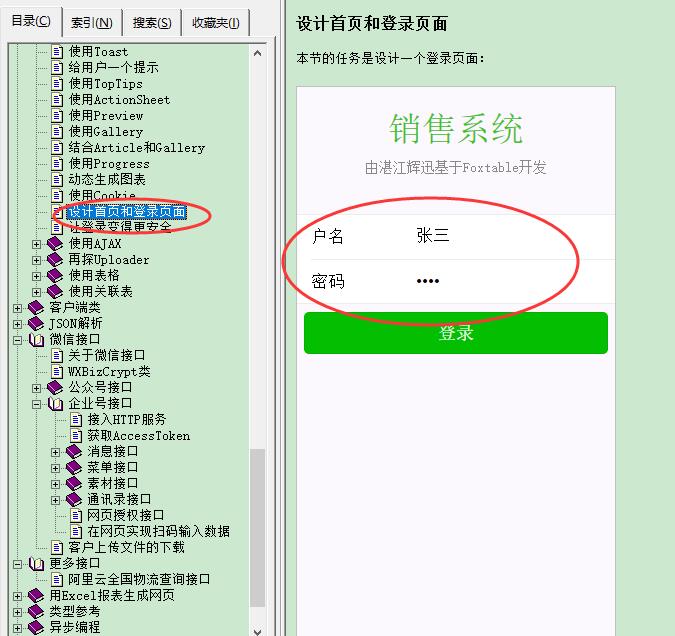Expand 用Excel报表生成网页 node
This screenshot has height=636, width=675.
[x=18, y=596]
